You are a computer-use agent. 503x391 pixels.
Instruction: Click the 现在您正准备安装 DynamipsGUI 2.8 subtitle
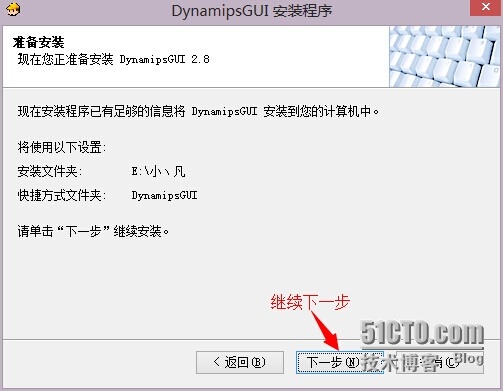tap(114, 59)
